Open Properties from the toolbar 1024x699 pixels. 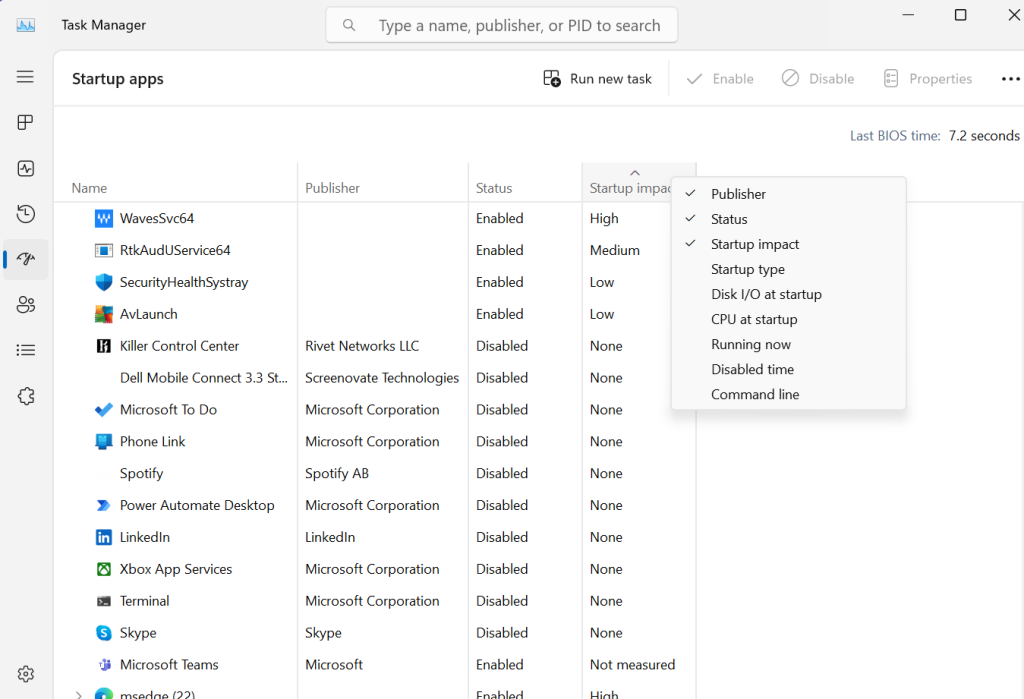[x=927, y=79]
